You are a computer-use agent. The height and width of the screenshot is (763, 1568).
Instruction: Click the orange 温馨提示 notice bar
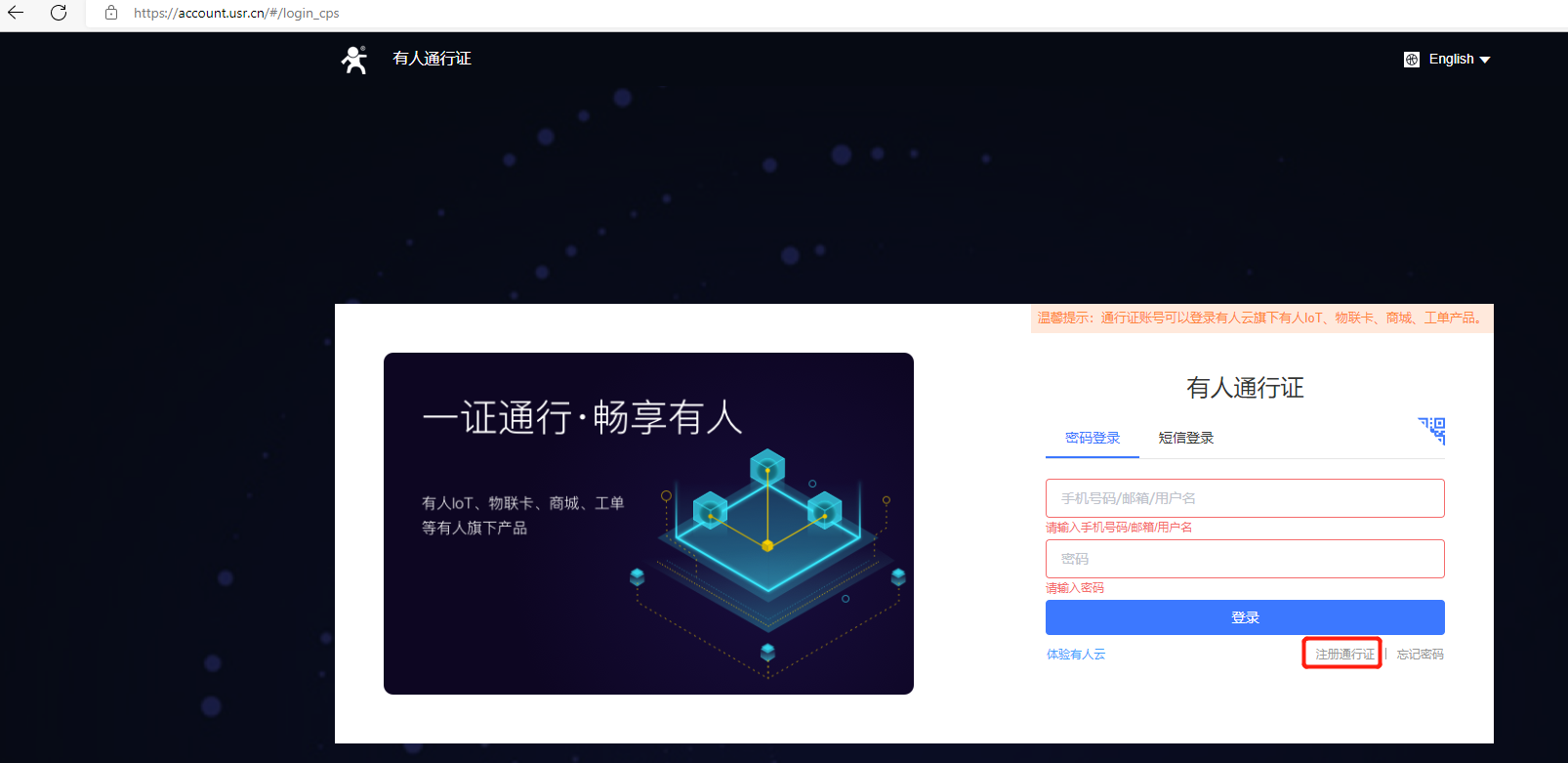click(x=1261, y=318)
